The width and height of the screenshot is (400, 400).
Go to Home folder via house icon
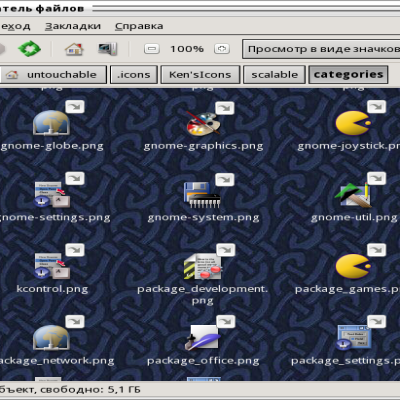pos(74,49)
